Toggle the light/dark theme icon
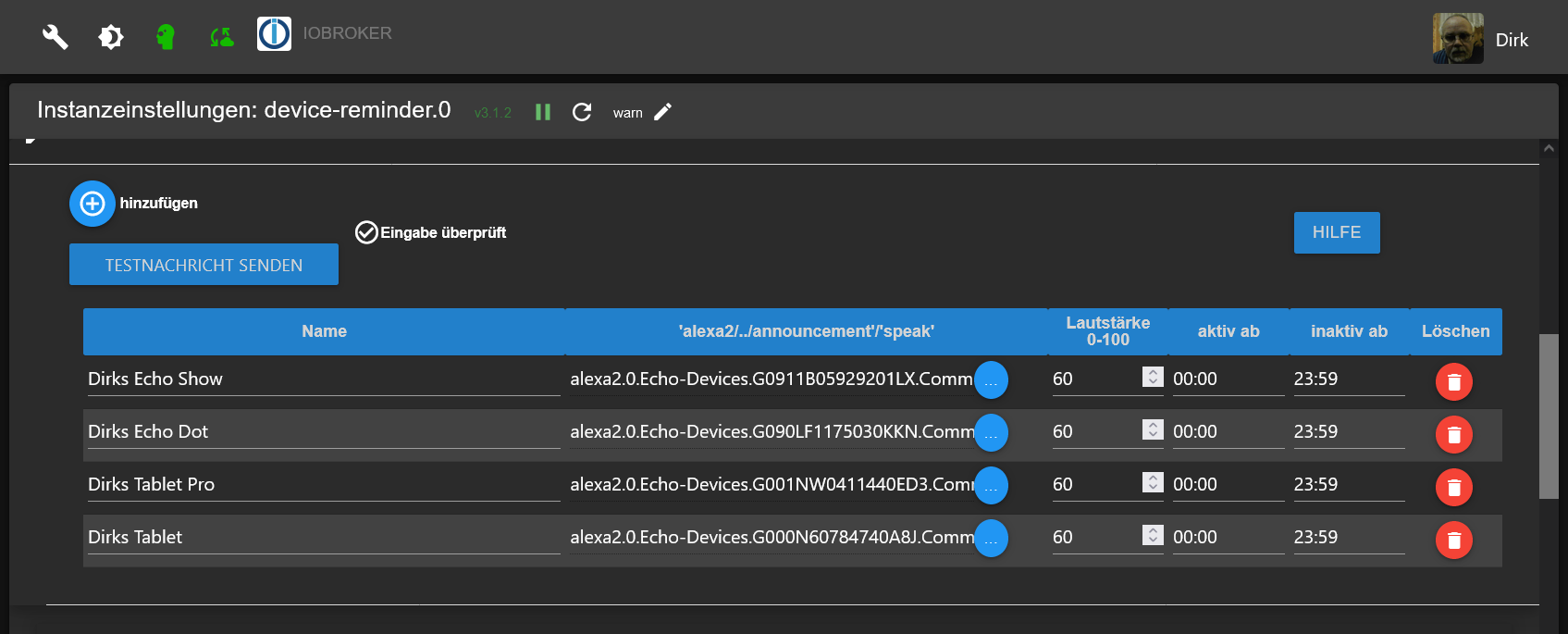The height and width of the screenshot is (634, 1568). pyautogui.click(x=111, y=37)
